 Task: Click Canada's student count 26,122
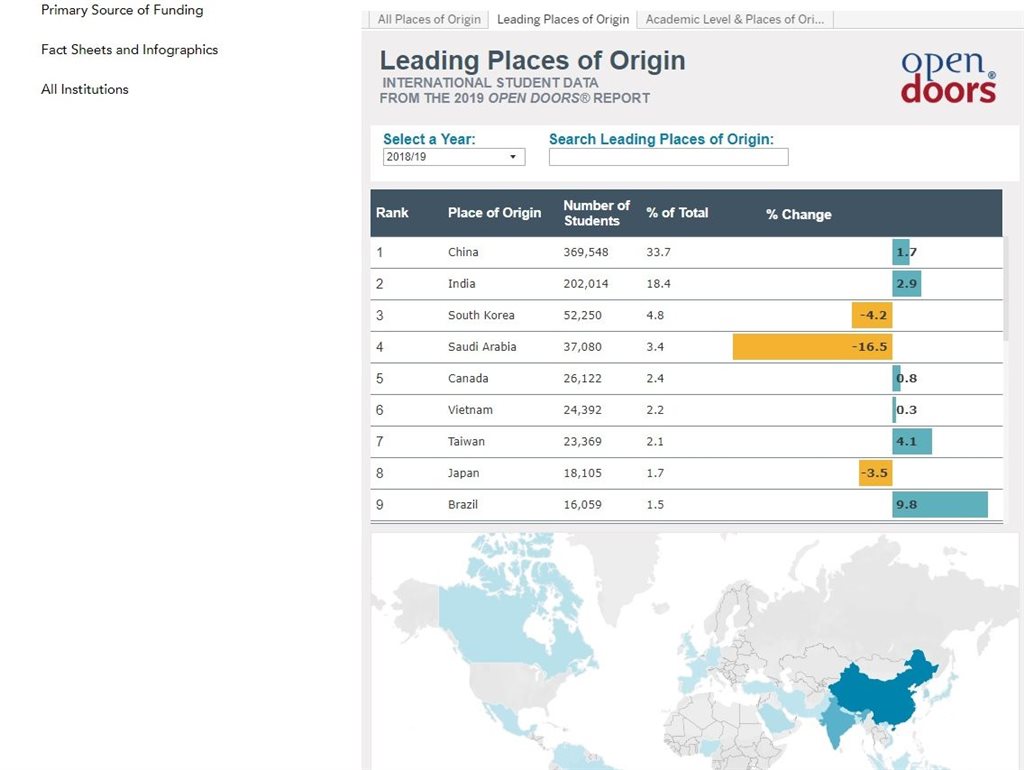[x=583, y=379]
